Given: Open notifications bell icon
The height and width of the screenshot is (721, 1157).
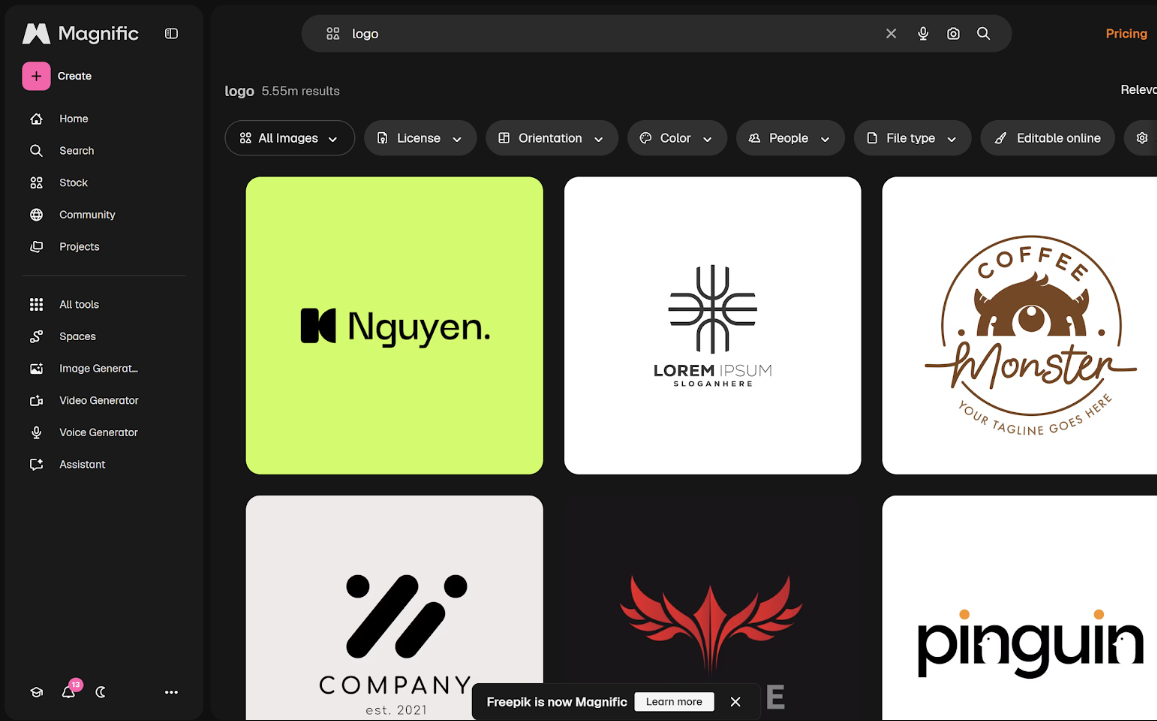Looking at the screenshot, I should pos(69,691).
